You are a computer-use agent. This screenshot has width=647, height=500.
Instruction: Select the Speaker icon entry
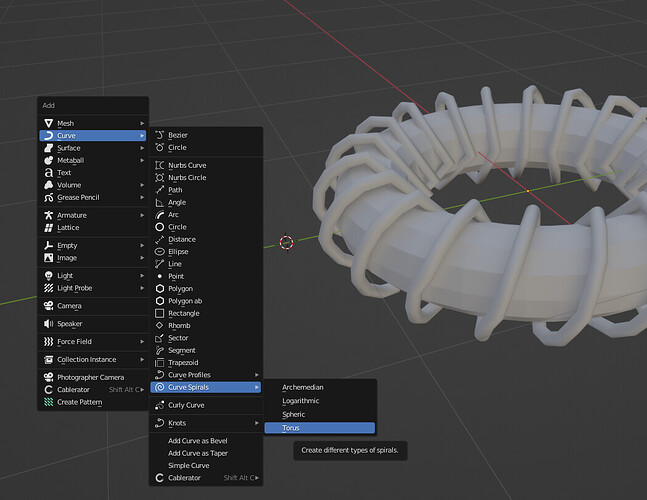[x=49, y=323]
